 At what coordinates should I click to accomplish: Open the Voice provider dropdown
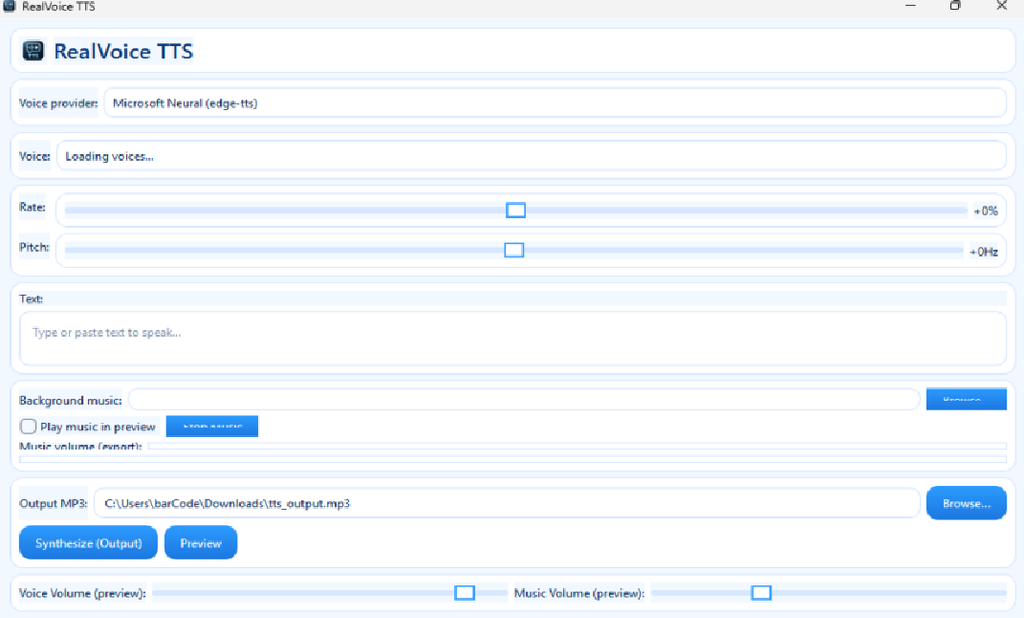[554, 103]
